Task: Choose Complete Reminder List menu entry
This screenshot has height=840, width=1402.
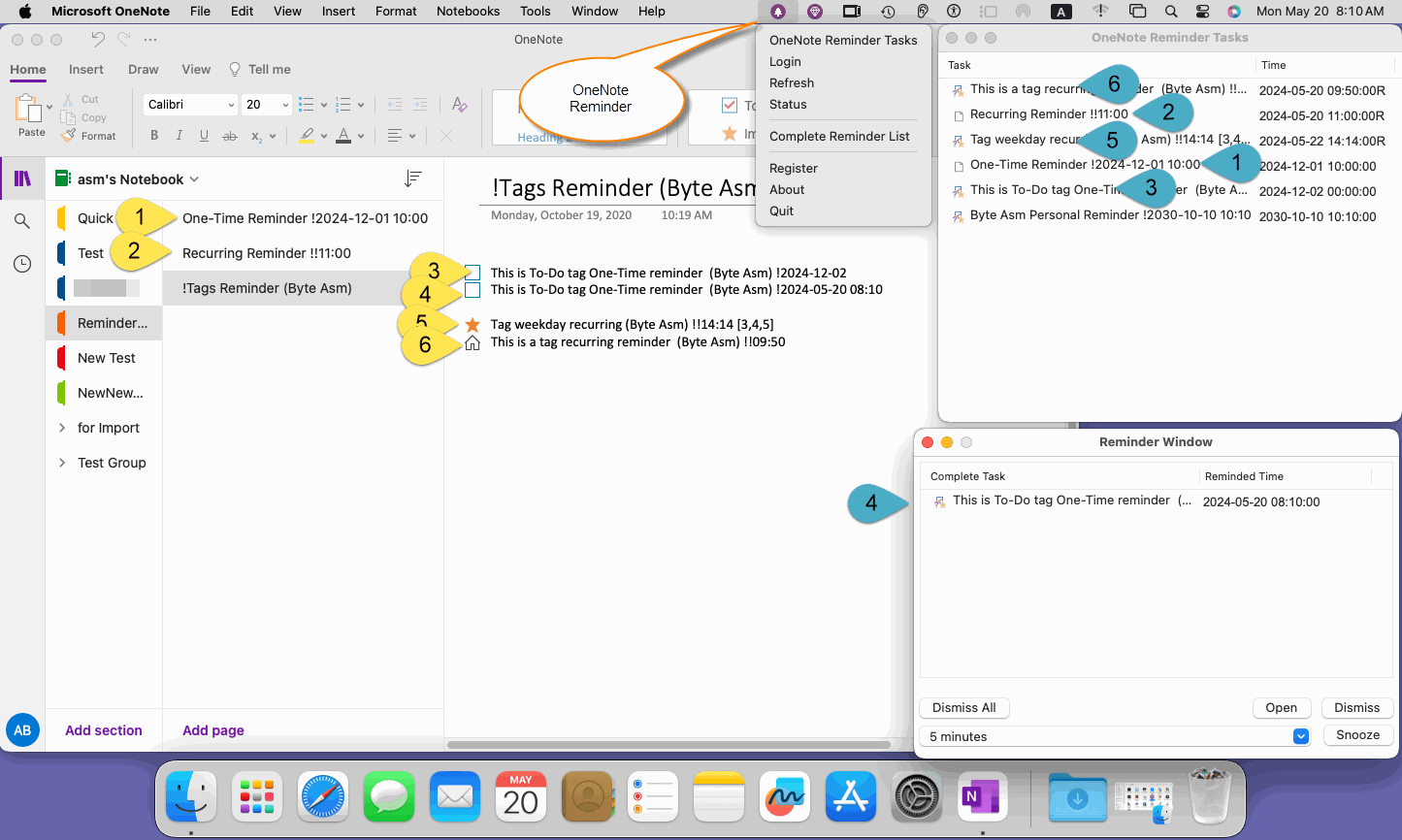Action: coord(839,136)
